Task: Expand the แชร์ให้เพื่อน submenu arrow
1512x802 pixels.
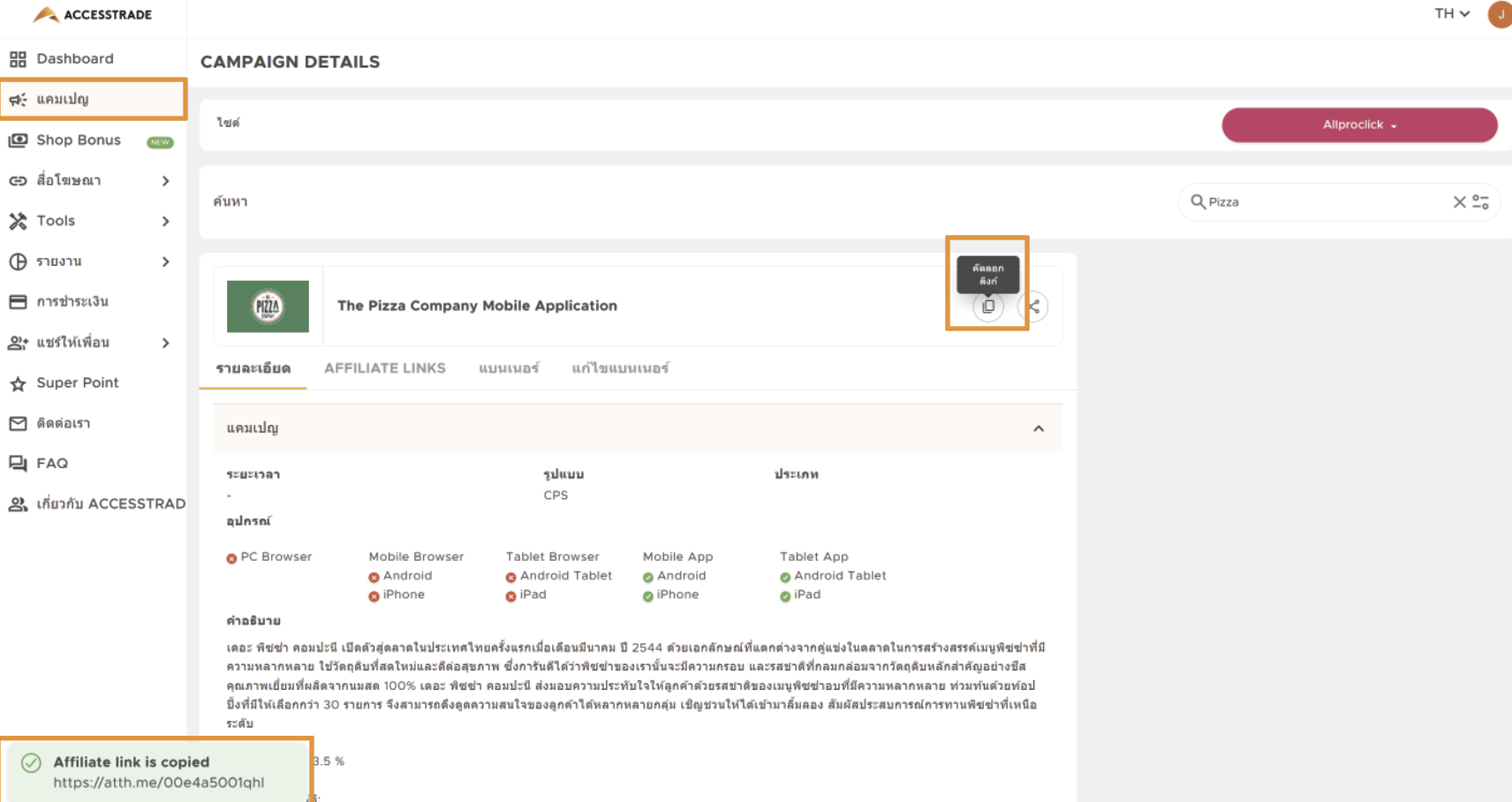Action: [x=166, y=343]
